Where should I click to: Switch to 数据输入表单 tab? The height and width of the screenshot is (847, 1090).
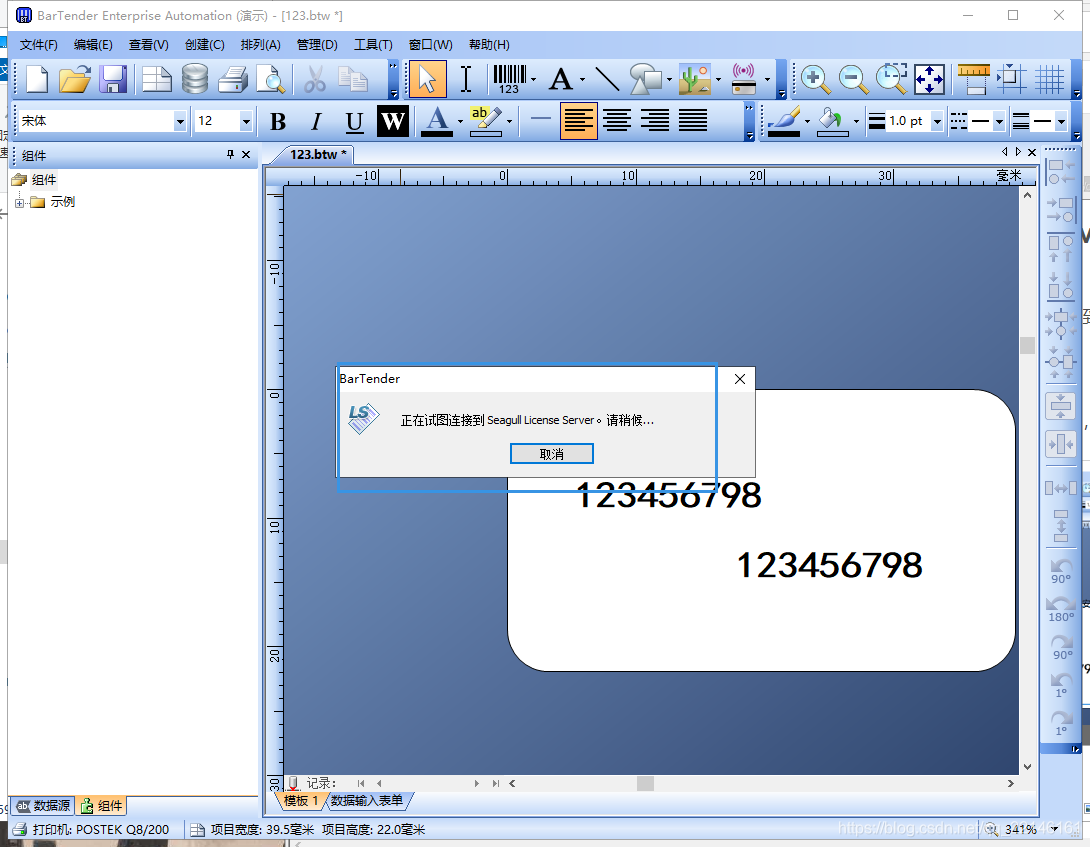[x=367, y=800]
